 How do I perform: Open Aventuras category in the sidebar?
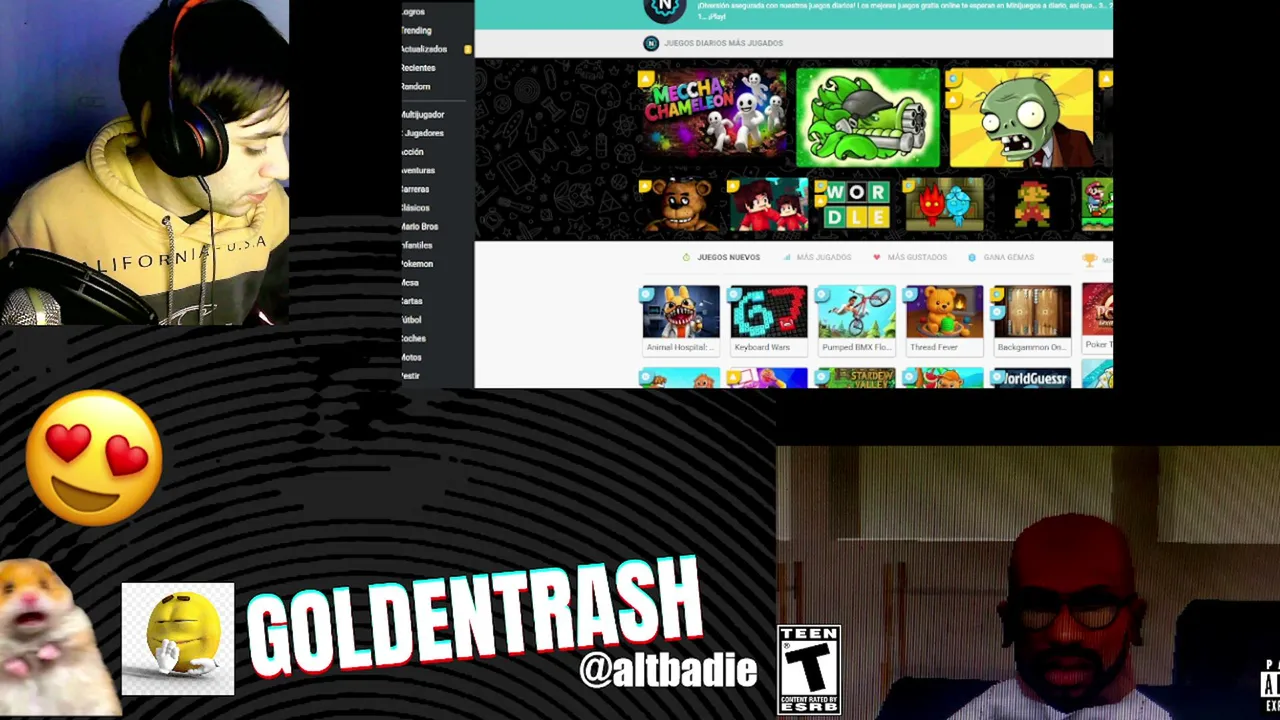418,171
